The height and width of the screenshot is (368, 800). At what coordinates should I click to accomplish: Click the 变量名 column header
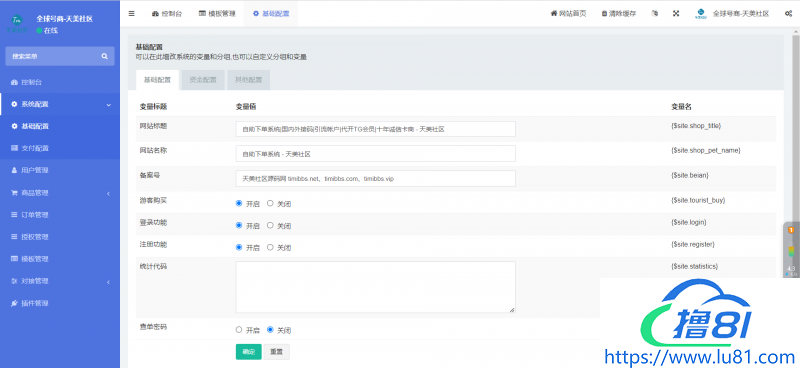pyautogui.click(x=681, y=107)
